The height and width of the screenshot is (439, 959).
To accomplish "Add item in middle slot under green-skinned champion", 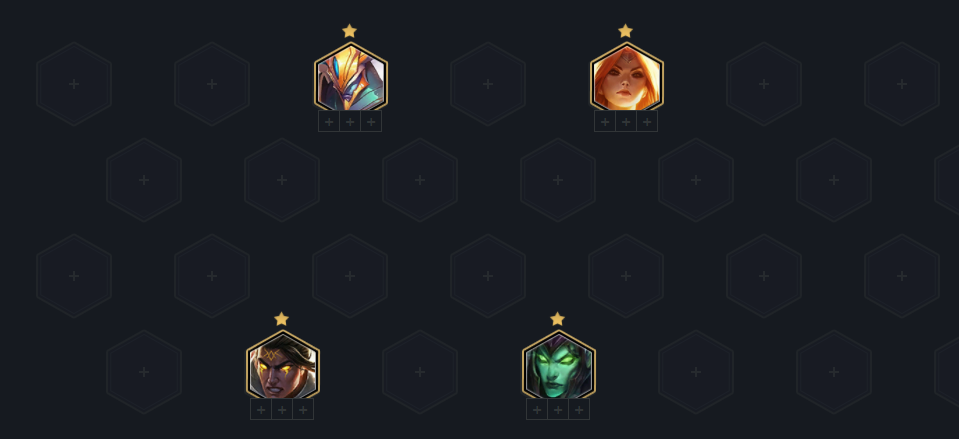I will (x=558, y=410).
